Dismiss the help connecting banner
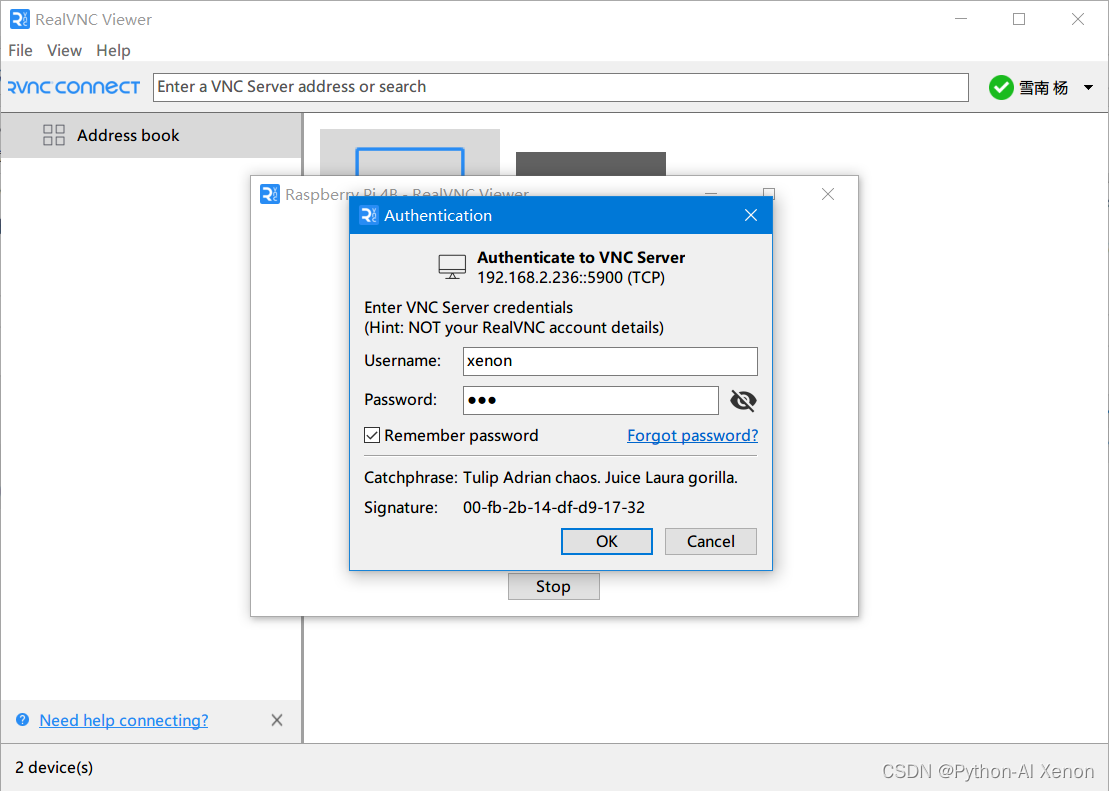 277,720
